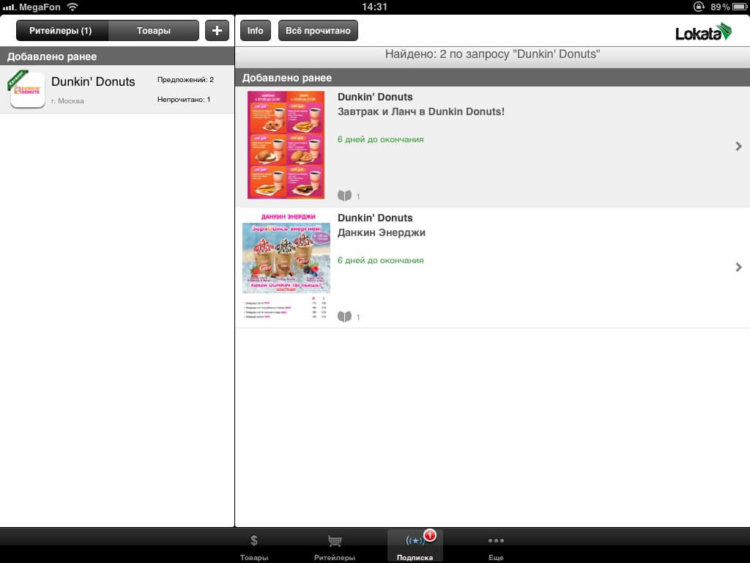This screenshot has height=563, width=750.
Task: Switch to the Ритейлеры (1) segment
Action: point(61,31)
